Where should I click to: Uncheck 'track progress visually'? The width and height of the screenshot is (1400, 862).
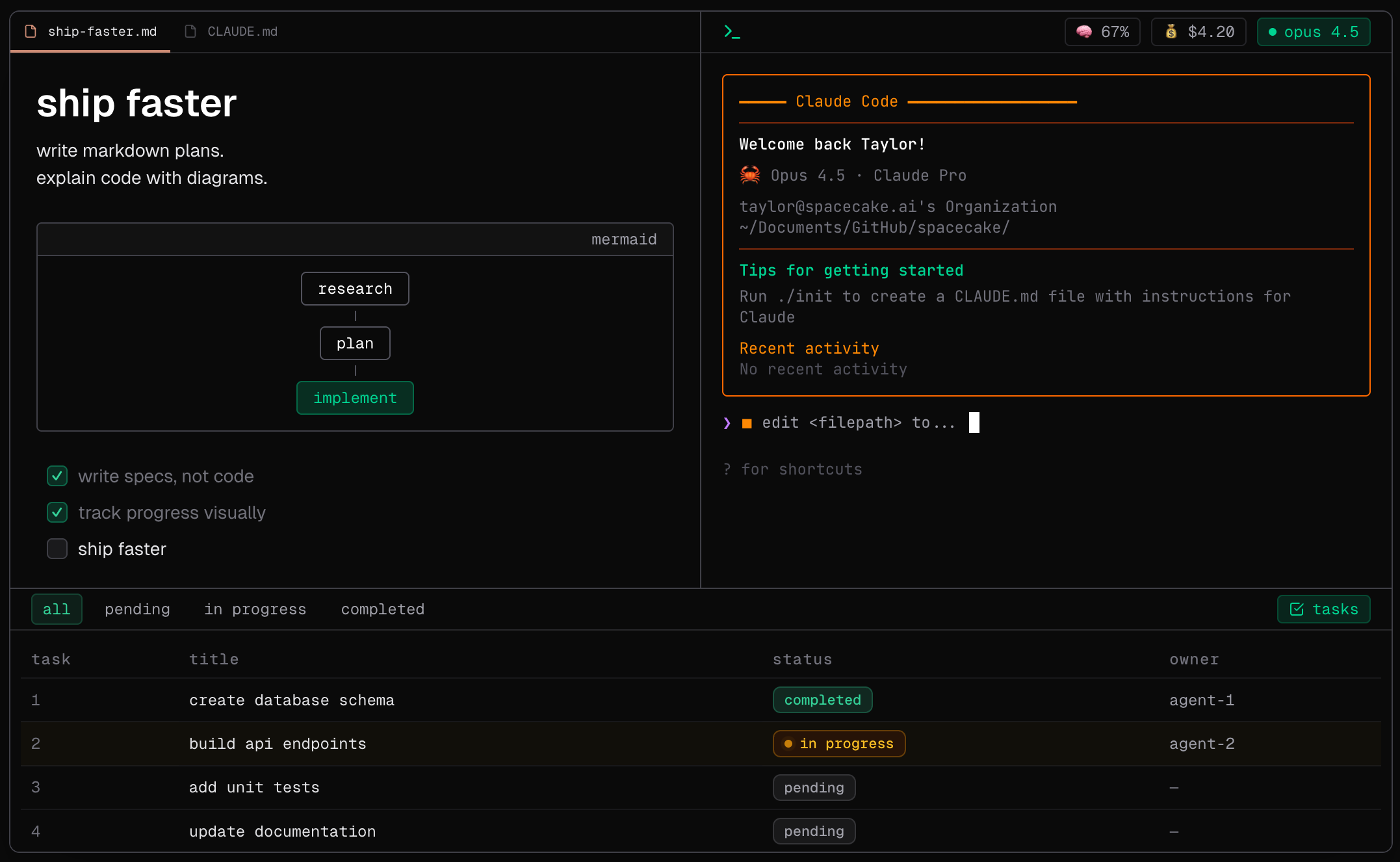click(x=57, y=512)
